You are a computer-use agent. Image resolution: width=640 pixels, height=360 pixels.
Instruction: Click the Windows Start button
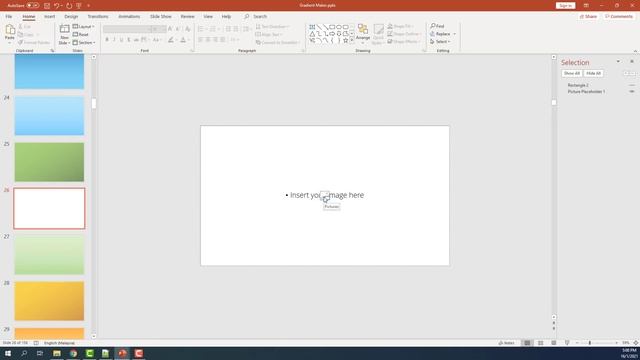8,353
